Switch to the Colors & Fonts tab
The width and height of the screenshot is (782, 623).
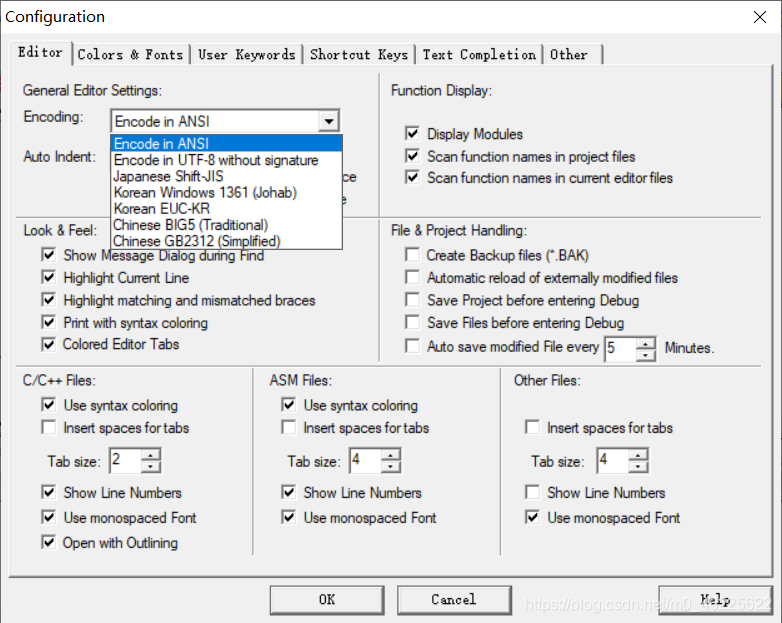coord(131,54)
